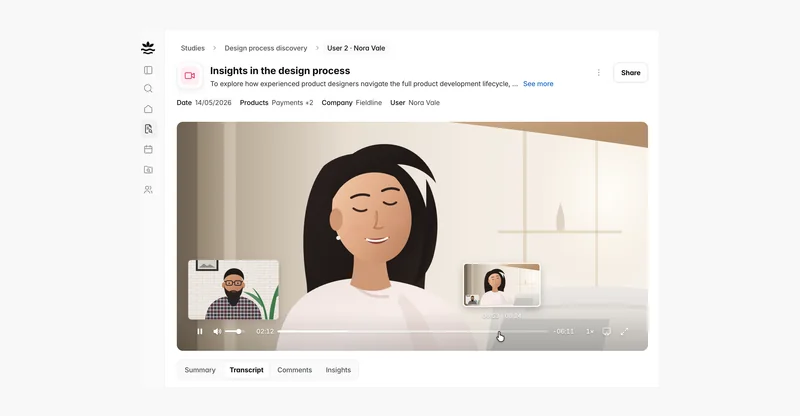Viewport: 800px width, 416px height.
Task: Switch to the Summary tab
Action: pos(200,370)
